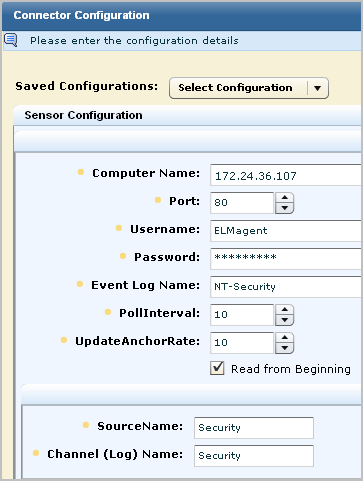The image size is (363, 481).
Task: Increase PollInterval with up arrow
Action: pyautogui.click(x=284, y=309)
